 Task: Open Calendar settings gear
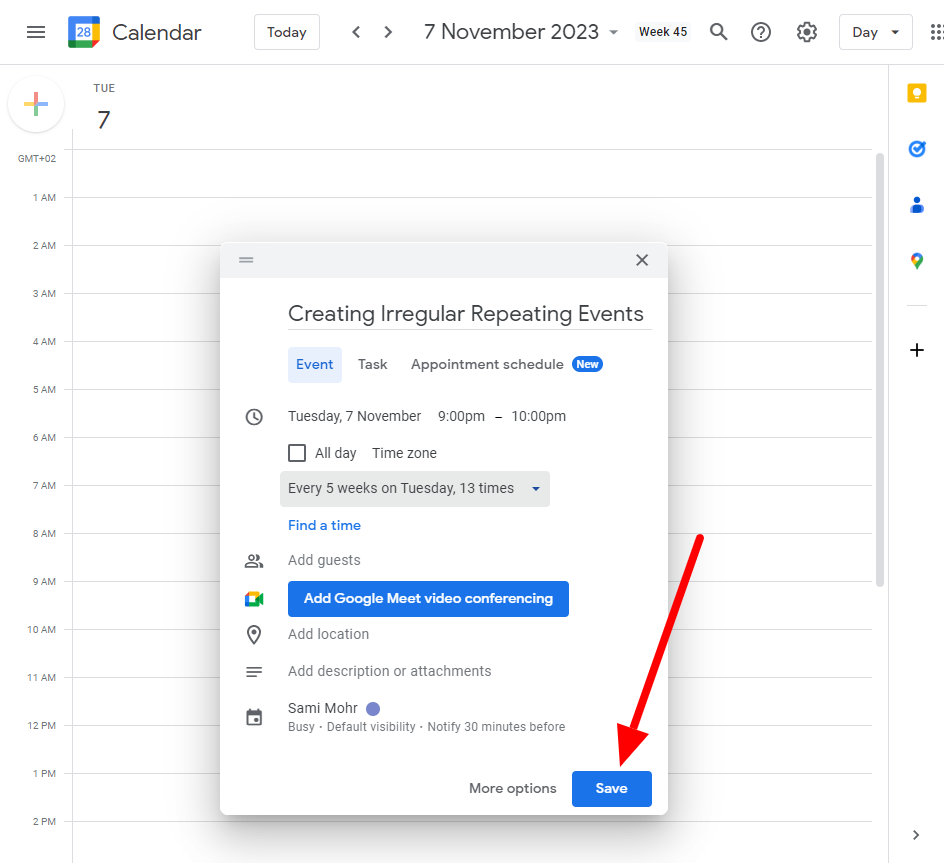[807, 31]
